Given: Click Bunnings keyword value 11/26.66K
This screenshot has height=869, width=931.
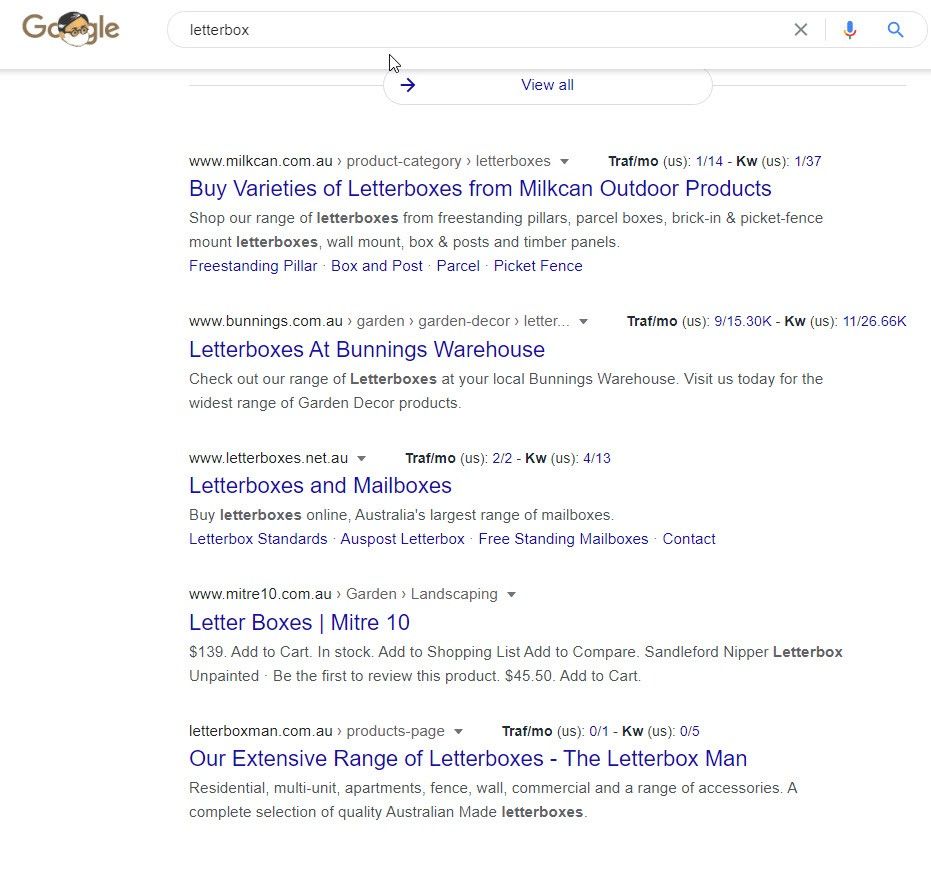Looking at the screenshot, I should pos(875,321).
